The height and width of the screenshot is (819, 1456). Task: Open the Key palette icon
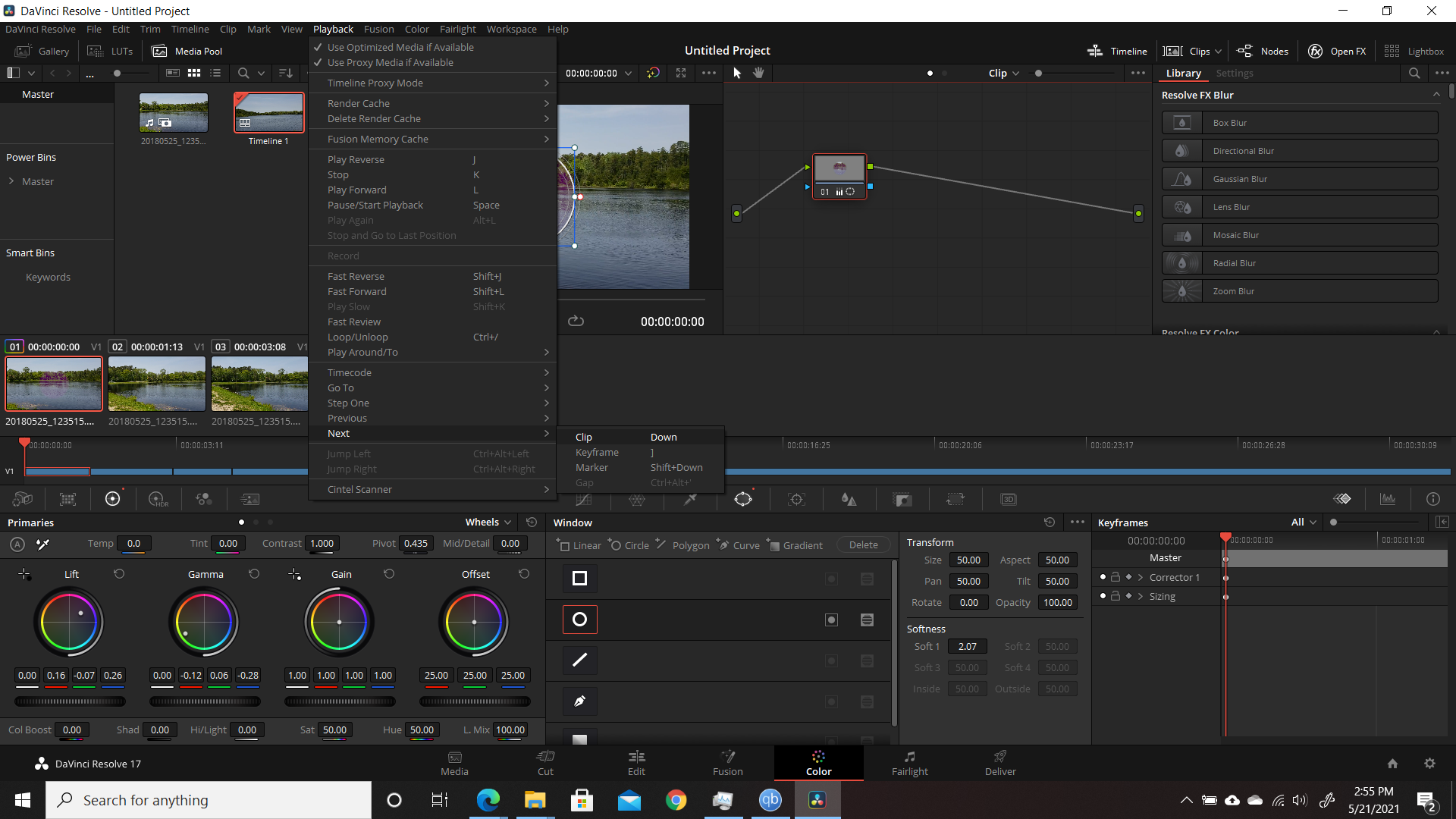tap(902, 499)
